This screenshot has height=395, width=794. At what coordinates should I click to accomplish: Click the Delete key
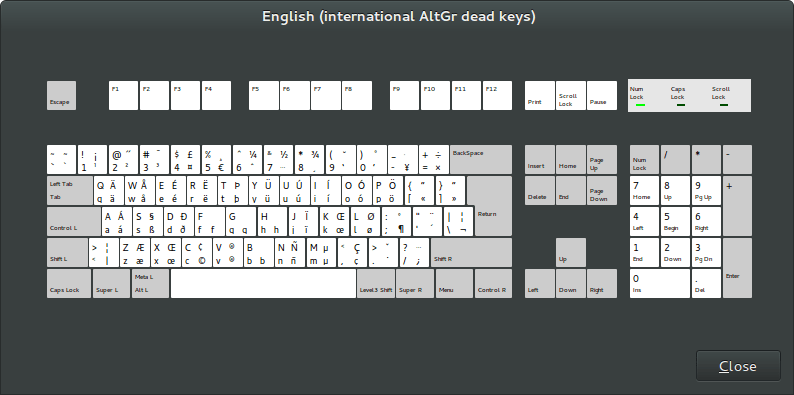point(540,190)
